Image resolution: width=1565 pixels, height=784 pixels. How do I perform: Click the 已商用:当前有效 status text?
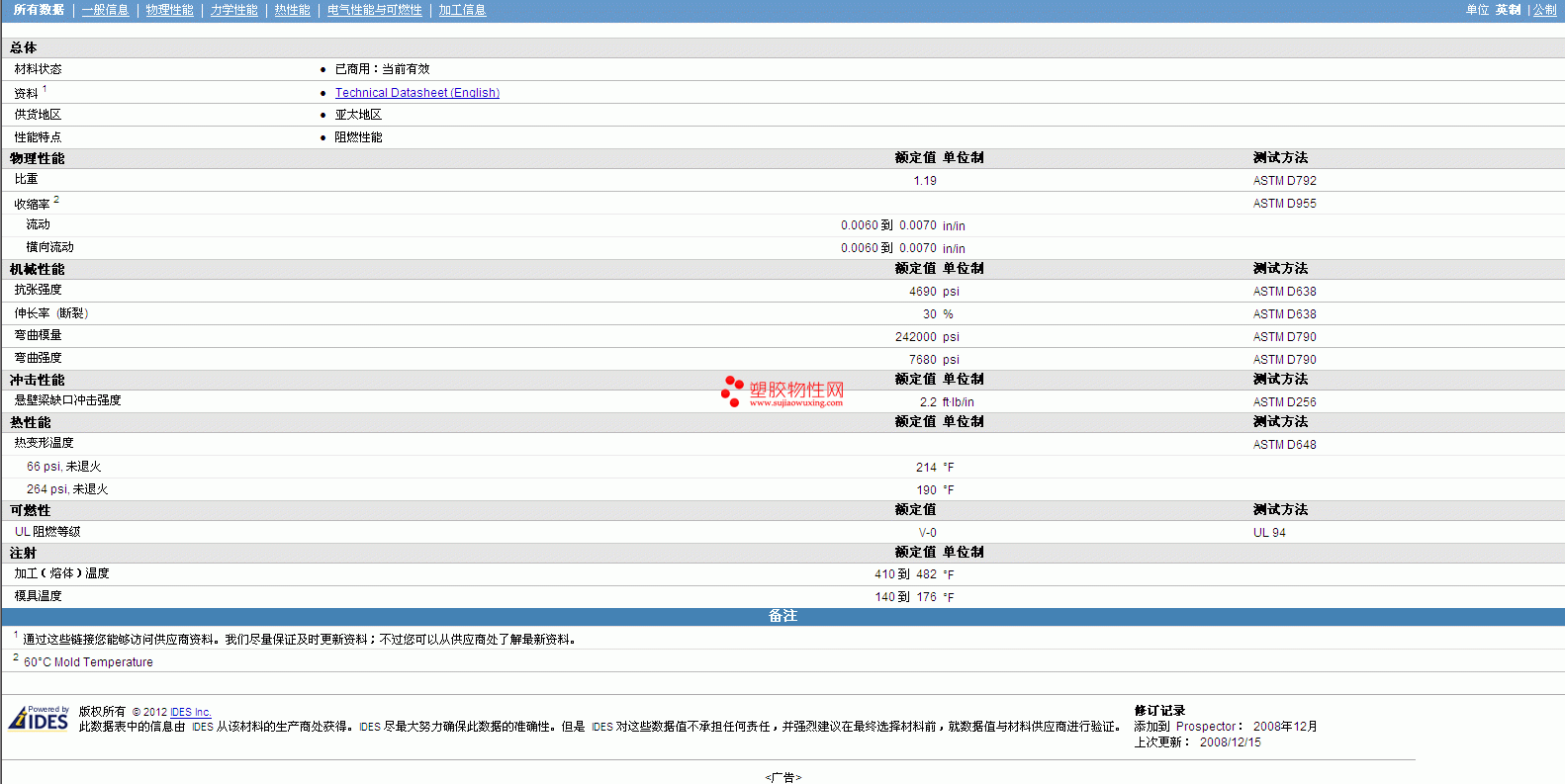(x=382, y=69)
